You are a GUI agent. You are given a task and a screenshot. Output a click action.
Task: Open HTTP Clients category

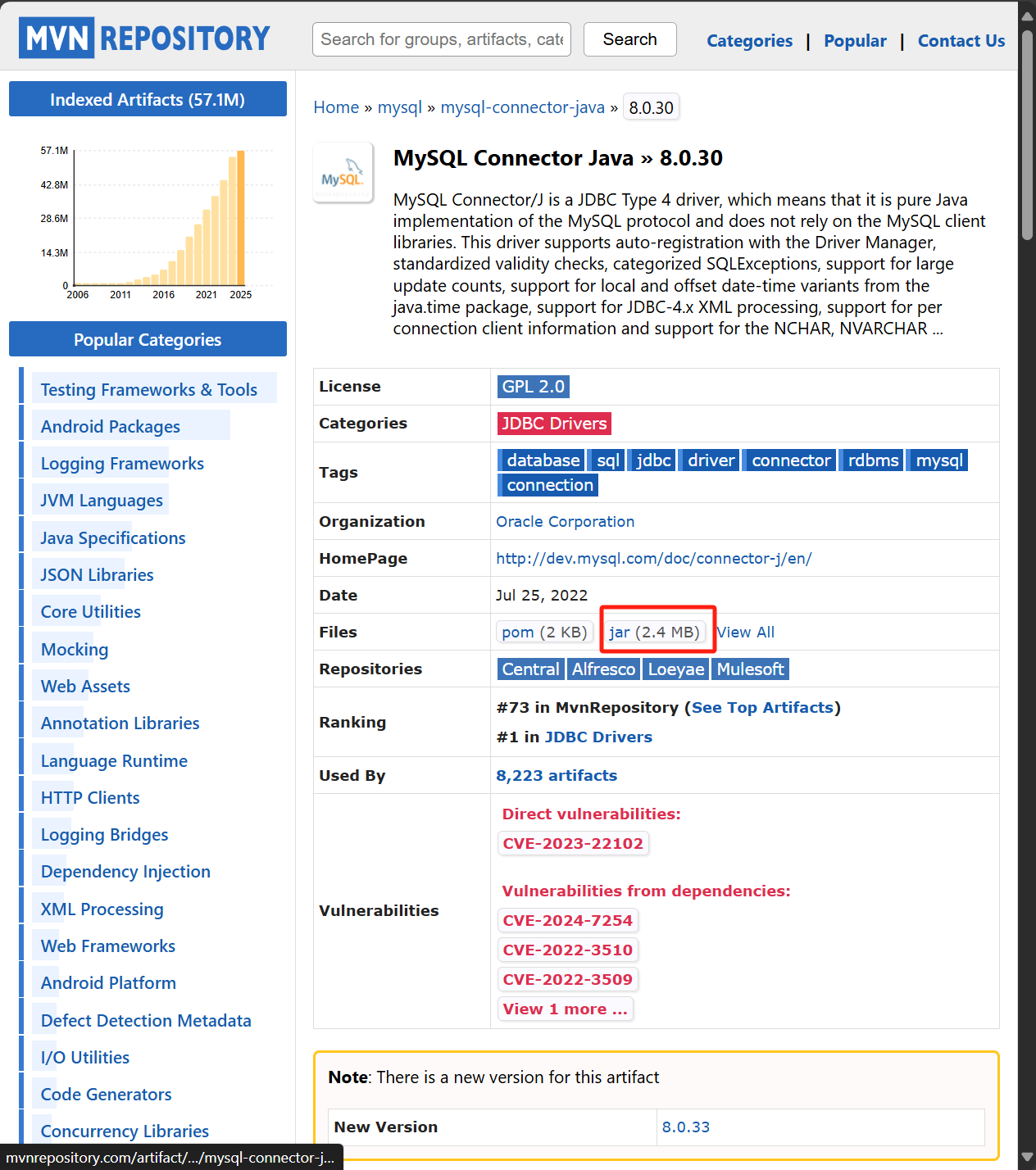click(x=90, y=798)
